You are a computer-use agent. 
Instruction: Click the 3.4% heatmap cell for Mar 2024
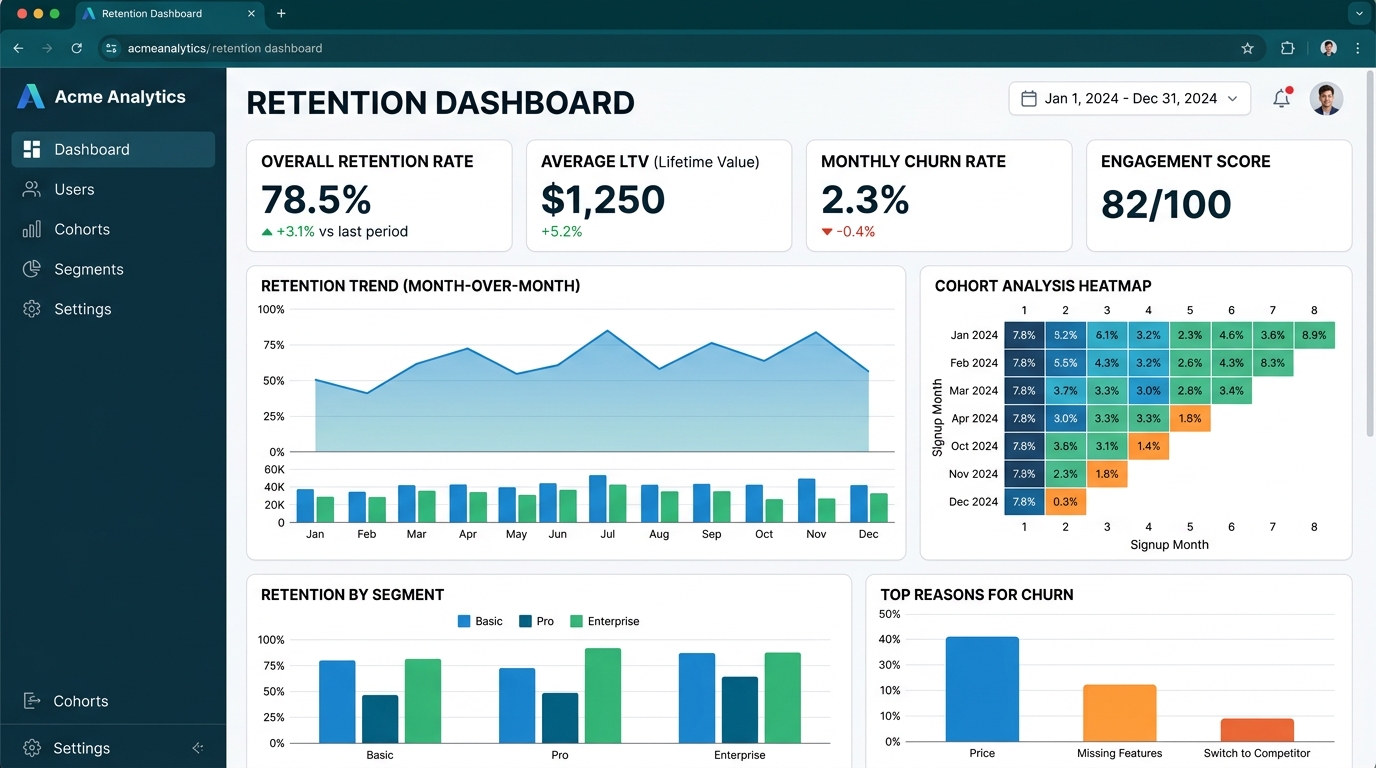(x=1231, y=391)
